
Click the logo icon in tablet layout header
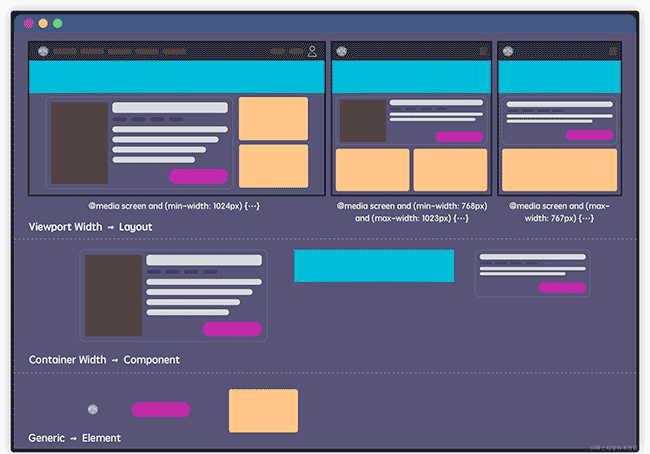pyautogui.click(x=342, y=51)
